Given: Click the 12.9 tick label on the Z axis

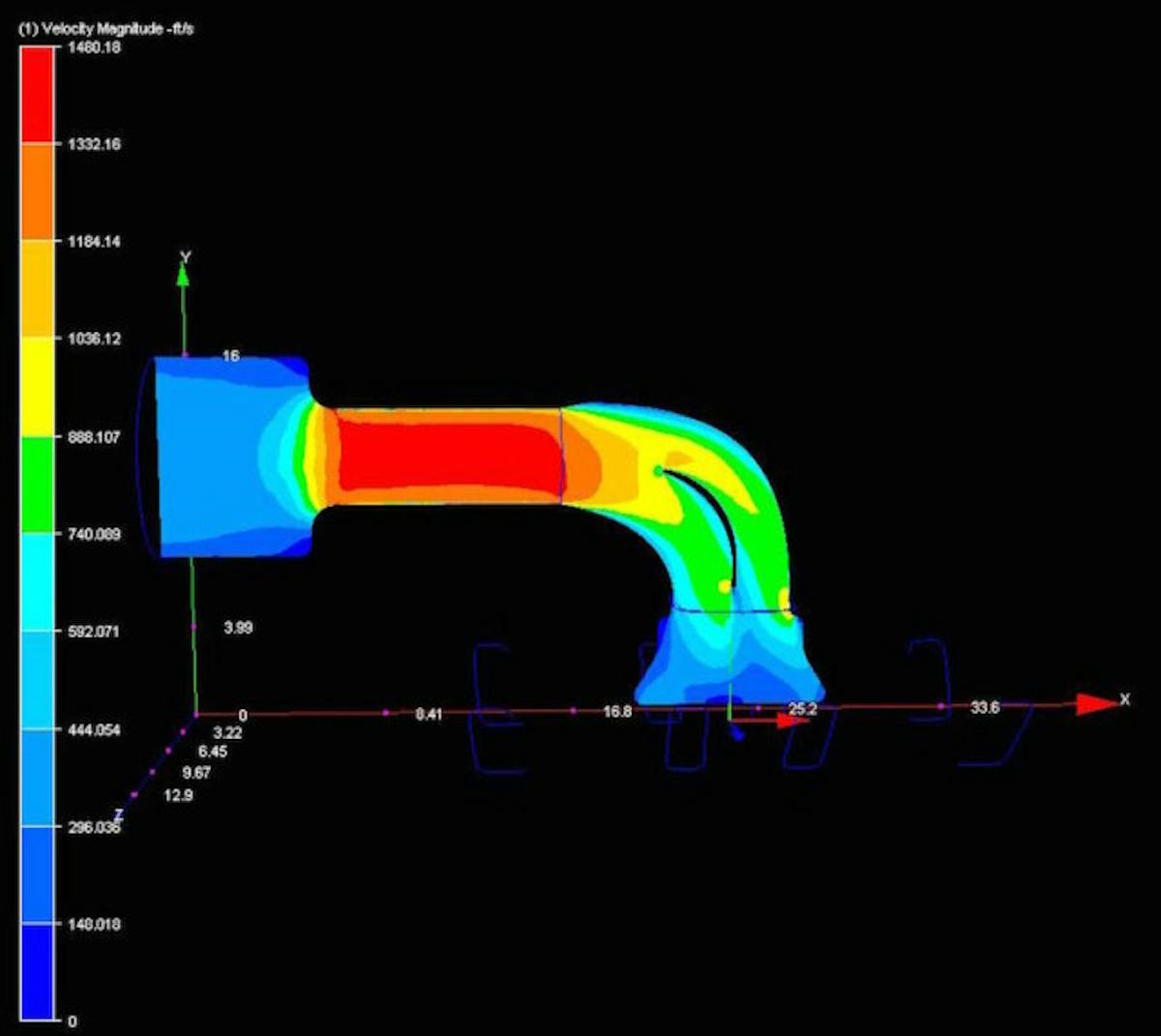Looking at the screenshot, I should [x=179, y=795].
